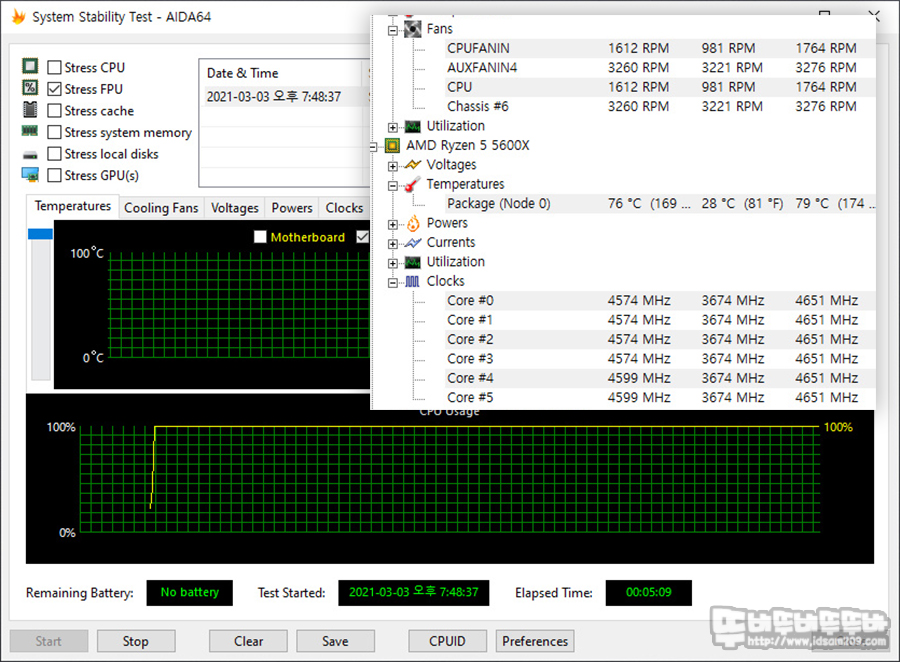Close the System Stability Test window

point(874,14)
